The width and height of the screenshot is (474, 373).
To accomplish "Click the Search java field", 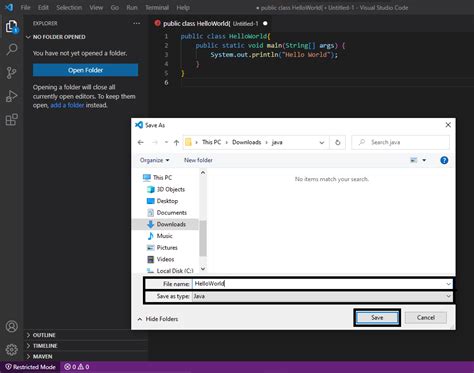I will click(400, 142).
